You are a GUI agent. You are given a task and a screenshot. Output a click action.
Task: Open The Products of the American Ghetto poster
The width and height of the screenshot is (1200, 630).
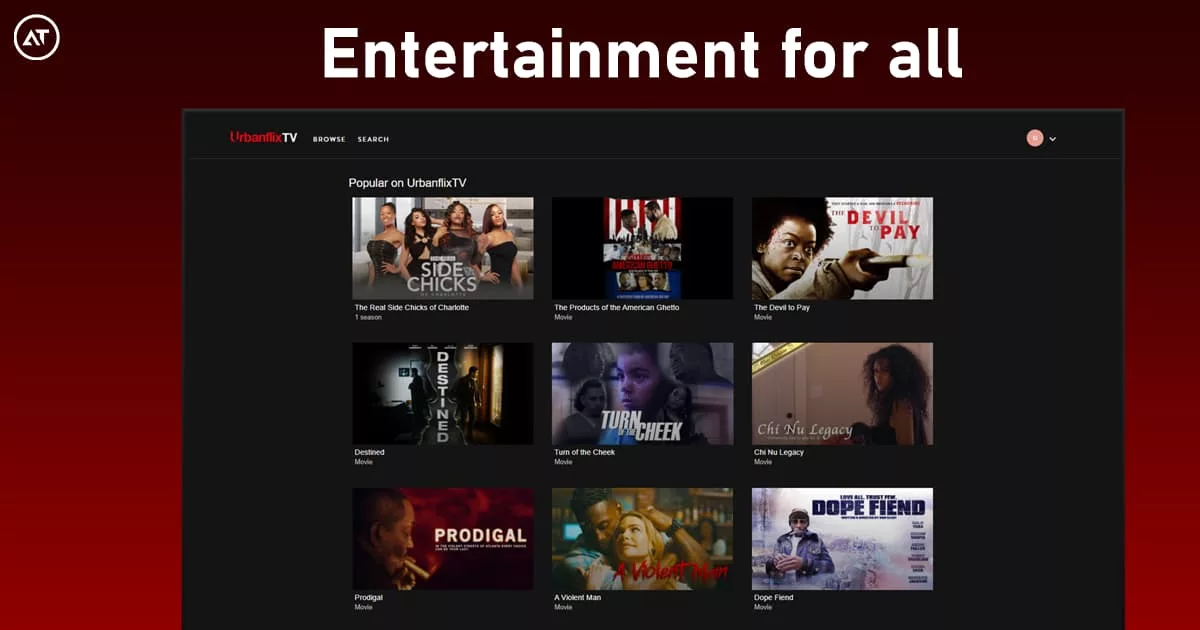pos(642,248)
